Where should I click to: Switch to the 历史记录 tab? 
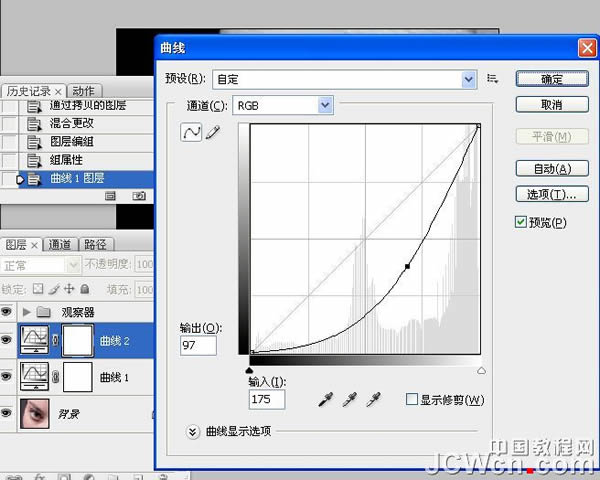[x=29, y=91]
